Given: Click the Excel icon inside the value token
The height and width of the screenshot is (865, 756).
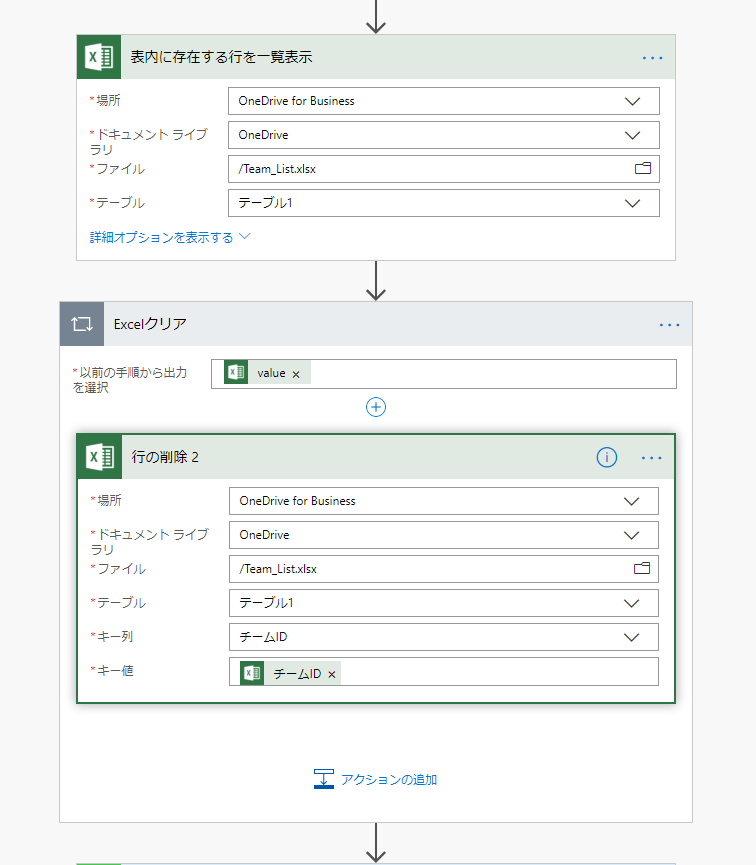Looking at the screenshot, I should pyautogui.click(x=234, y=371).
